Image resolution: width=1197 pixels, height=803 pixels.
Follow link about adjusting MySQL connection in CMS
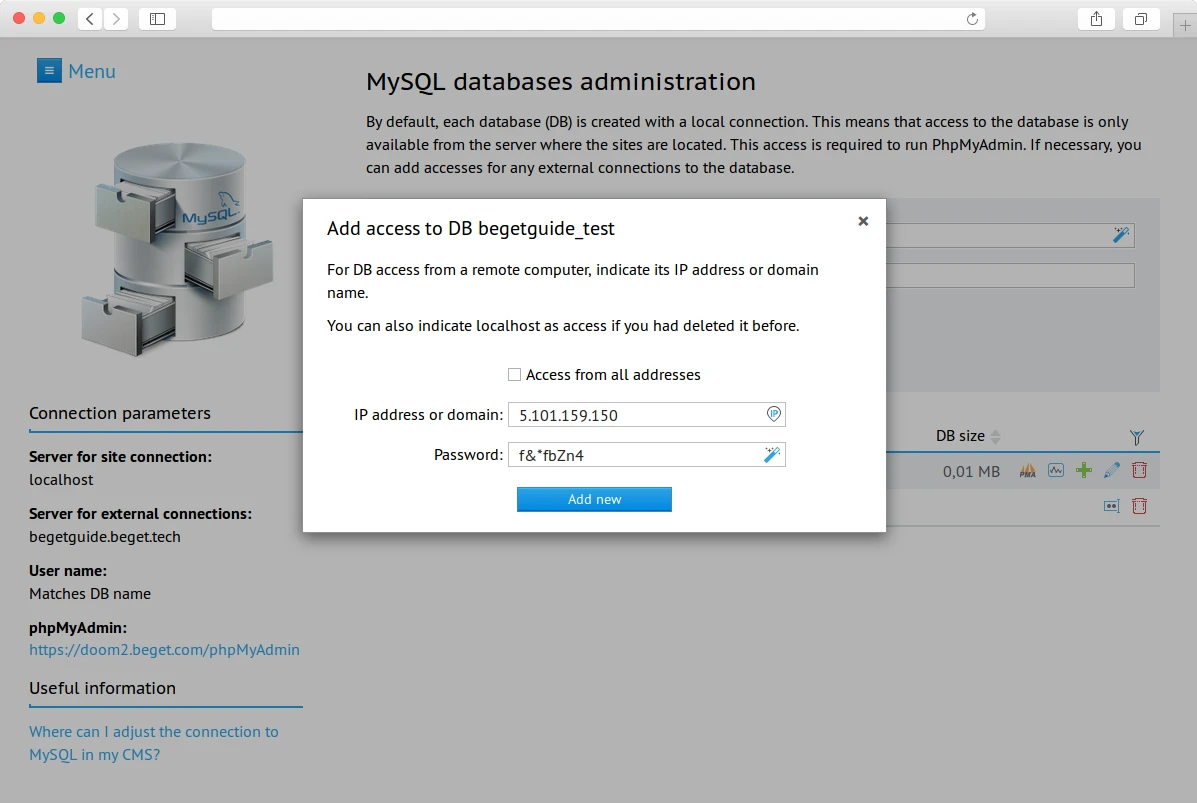154,742
